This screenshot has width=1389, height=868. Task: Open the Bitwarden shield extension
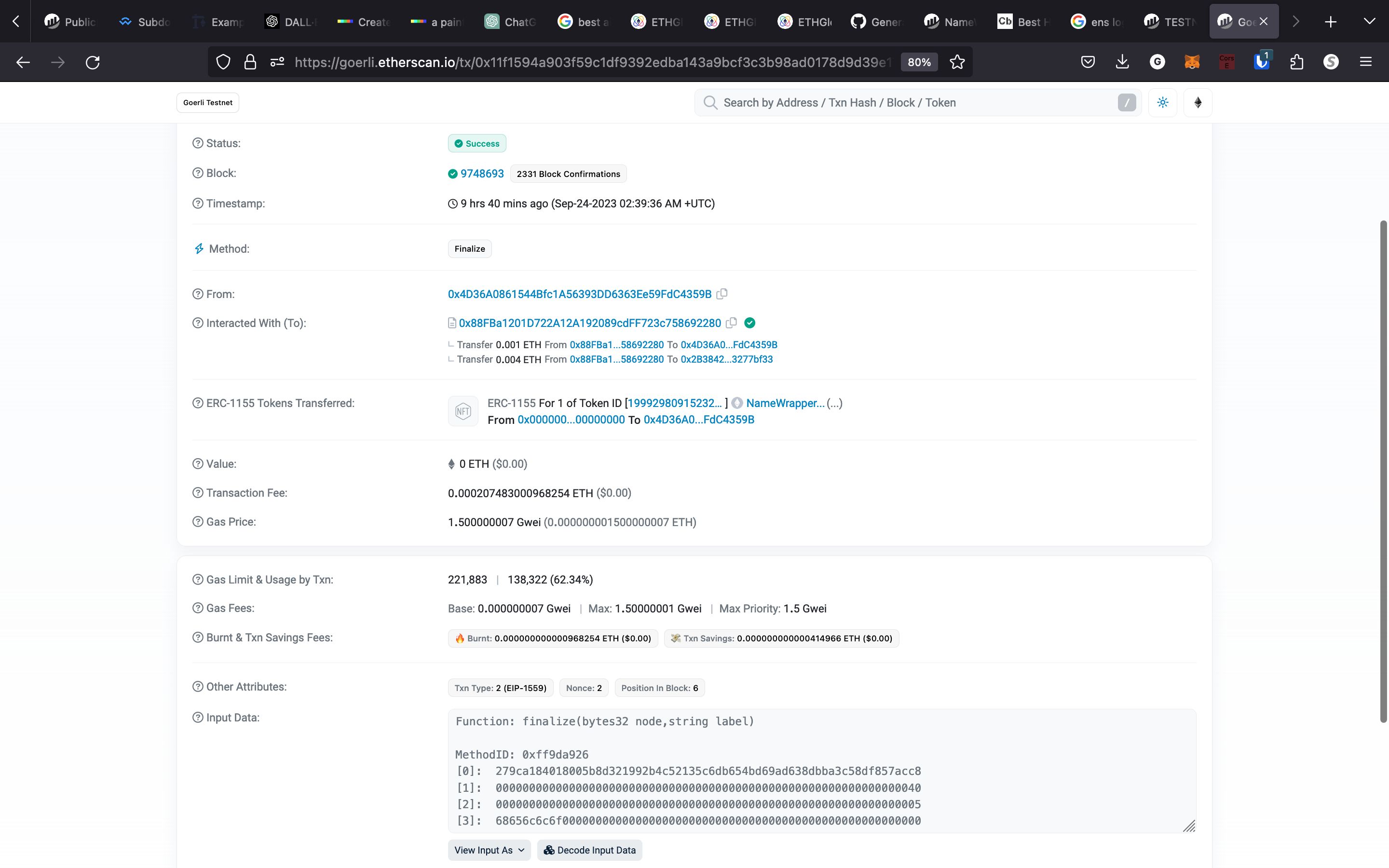tap(1261, 61)
